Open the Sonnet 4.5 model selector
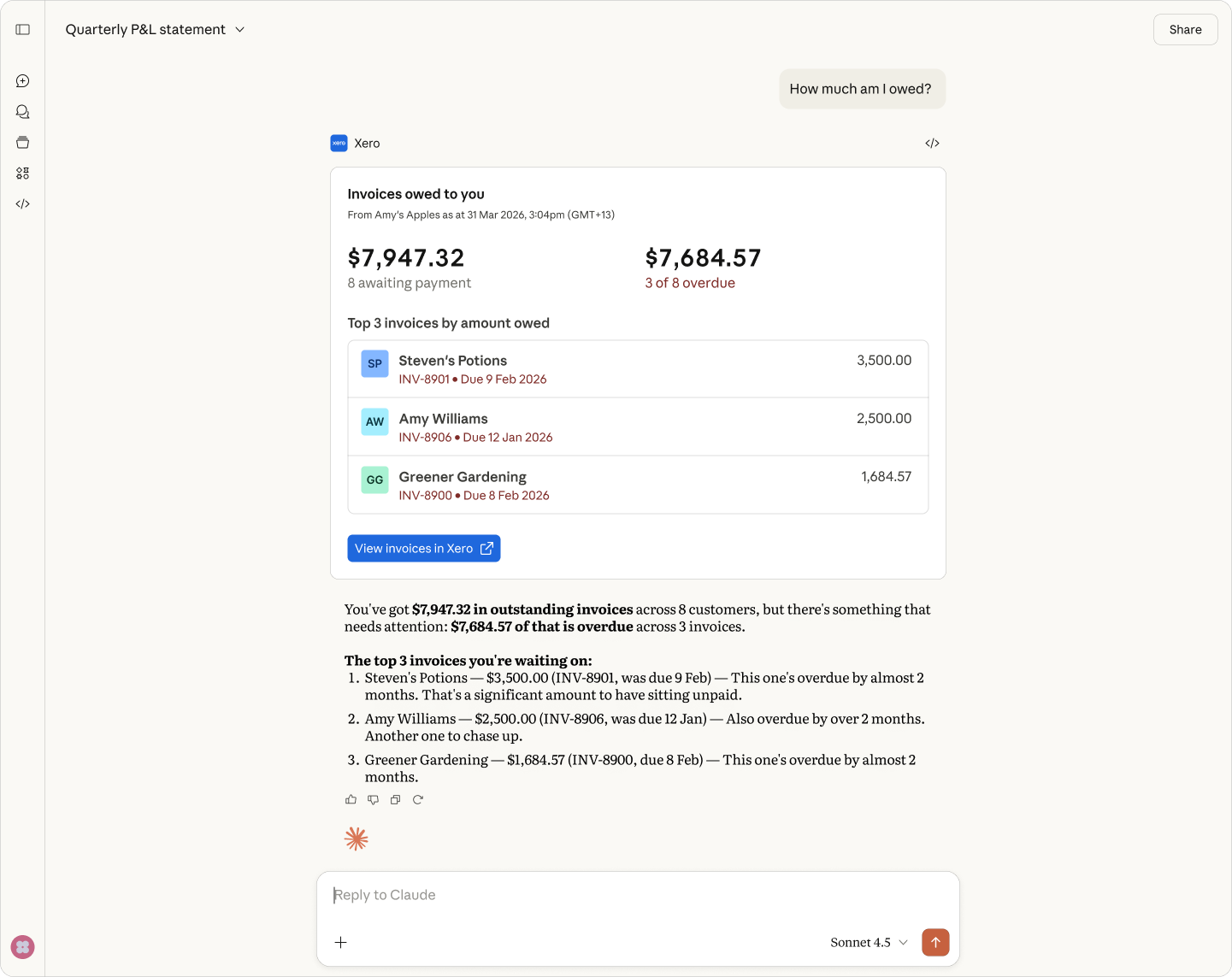Image resolution: width=1232 pixels, height=977 pixels. [x=869, y=942]
